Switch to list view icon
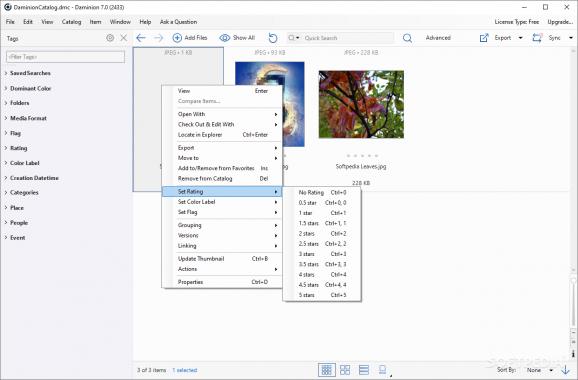This screenshot has width=578, height=380. (x=364, y=370)
